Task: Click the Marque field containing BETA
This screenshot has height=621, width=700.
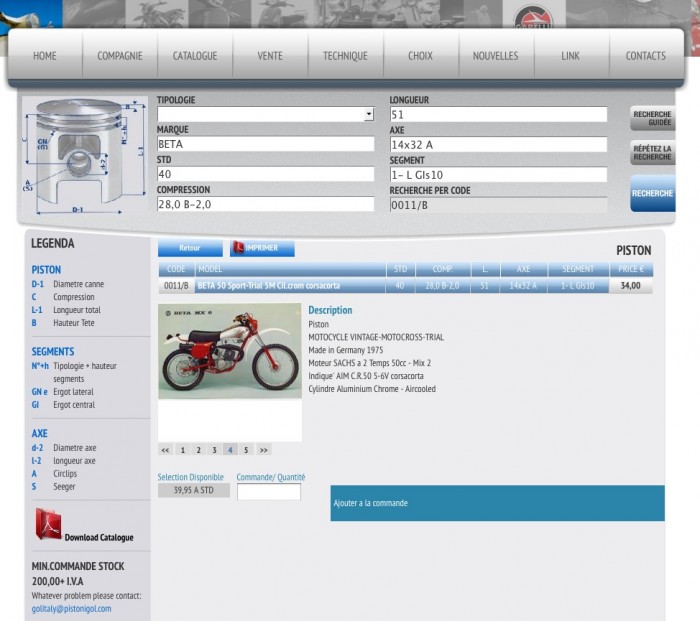Action: pos(265,144)
